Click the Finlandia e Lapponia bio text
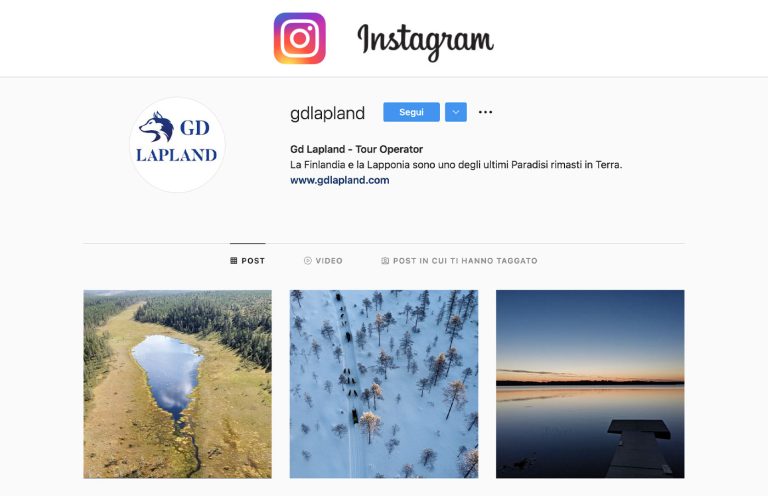The height and width of the screenshot is (496, 768). 456,165
